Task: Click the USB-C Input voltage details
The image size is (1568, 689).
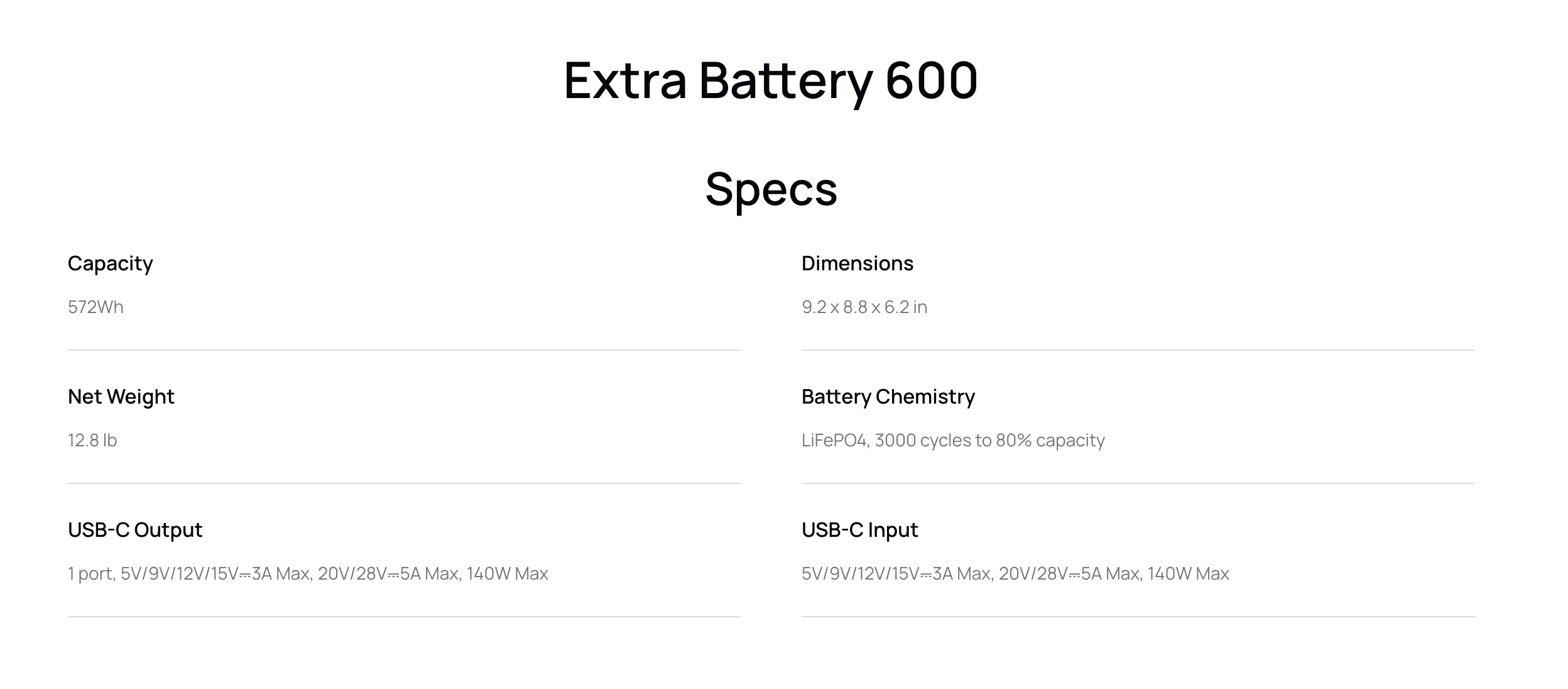Action: click(x=1015, y=573)
